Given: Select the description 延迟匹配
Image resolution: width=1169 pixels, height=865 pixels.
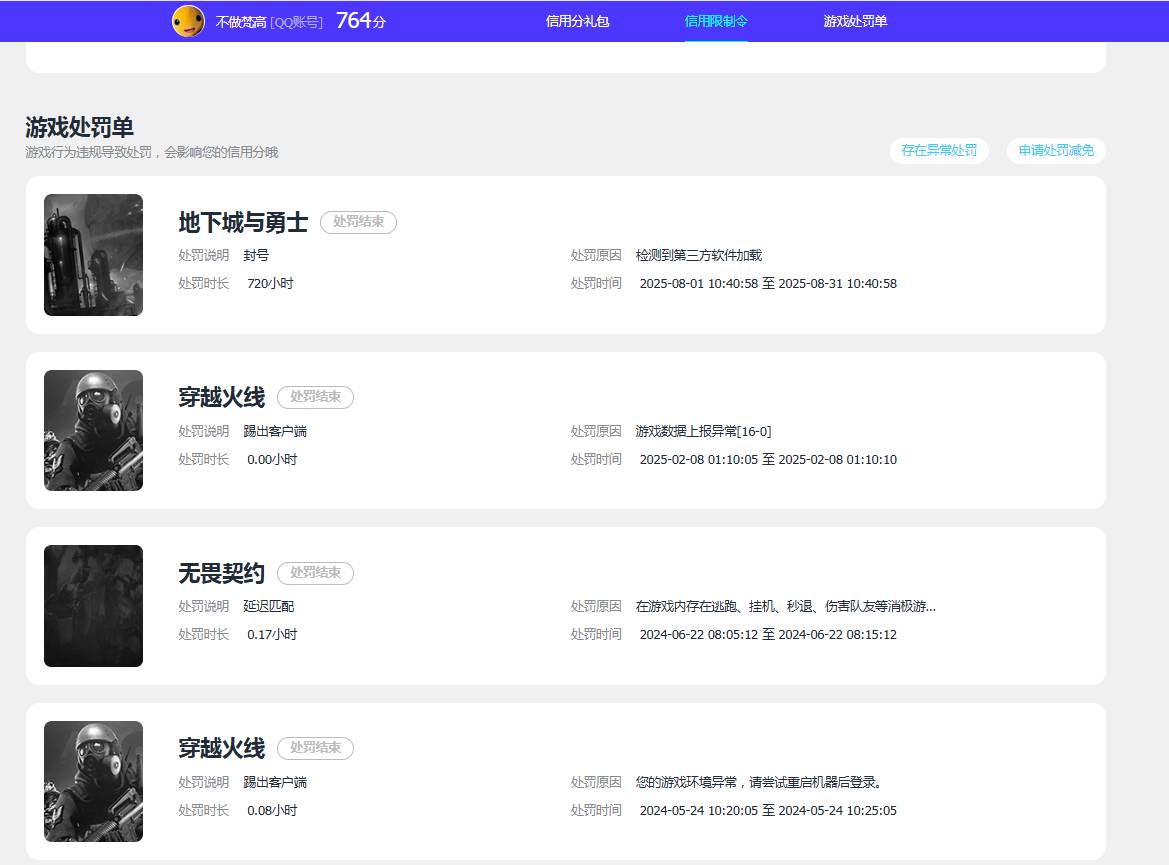Looking at the screenshot, I should (268, 606).
